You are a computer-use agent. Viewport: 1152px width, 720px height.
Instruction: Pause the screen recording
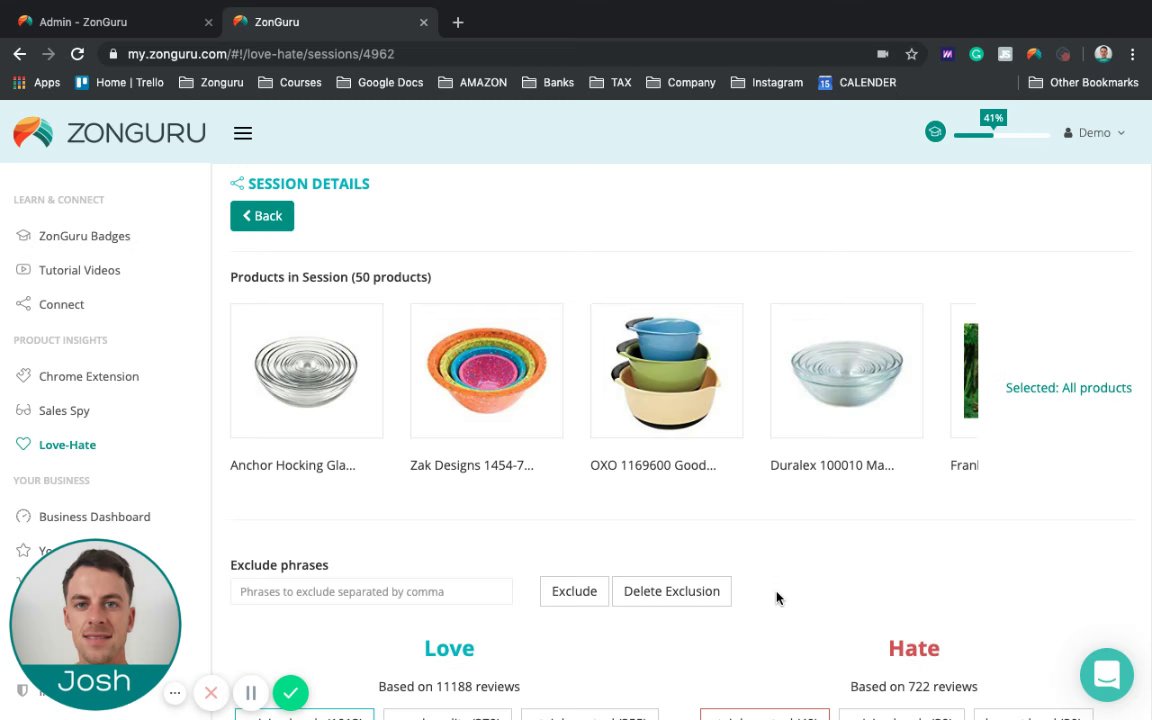pos(251,693)
